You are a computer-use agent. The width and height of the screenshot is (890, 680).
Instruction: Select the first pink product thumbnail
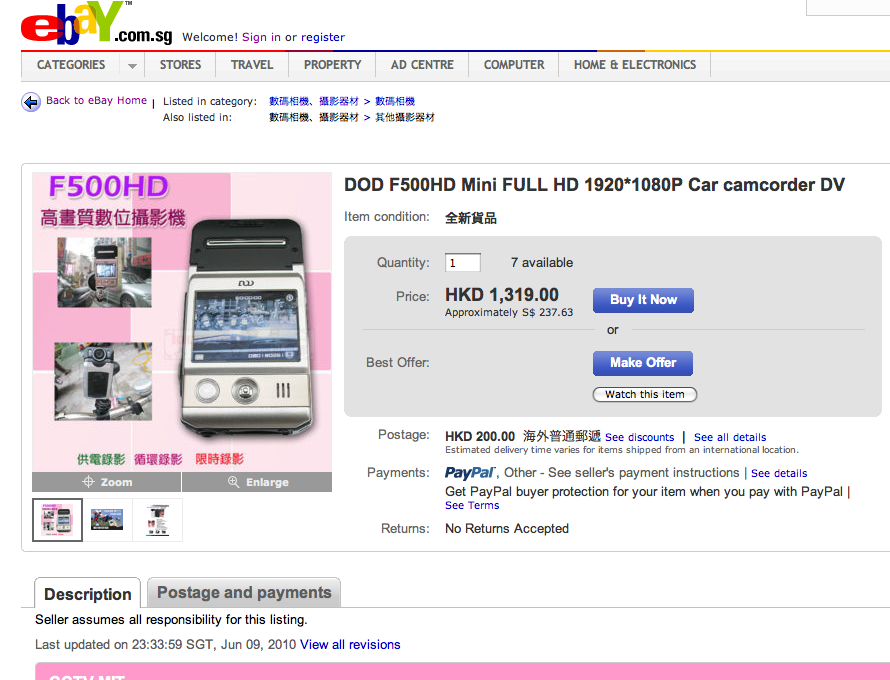(x=57, y=520)
